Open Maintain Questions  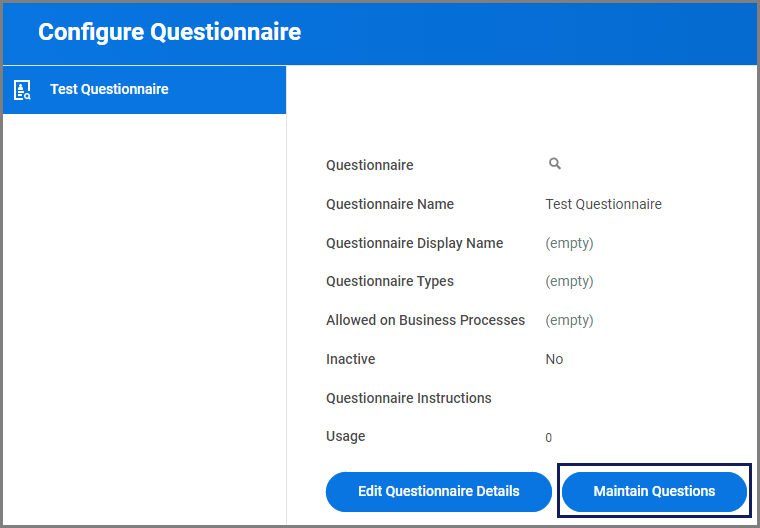point(654,491)
